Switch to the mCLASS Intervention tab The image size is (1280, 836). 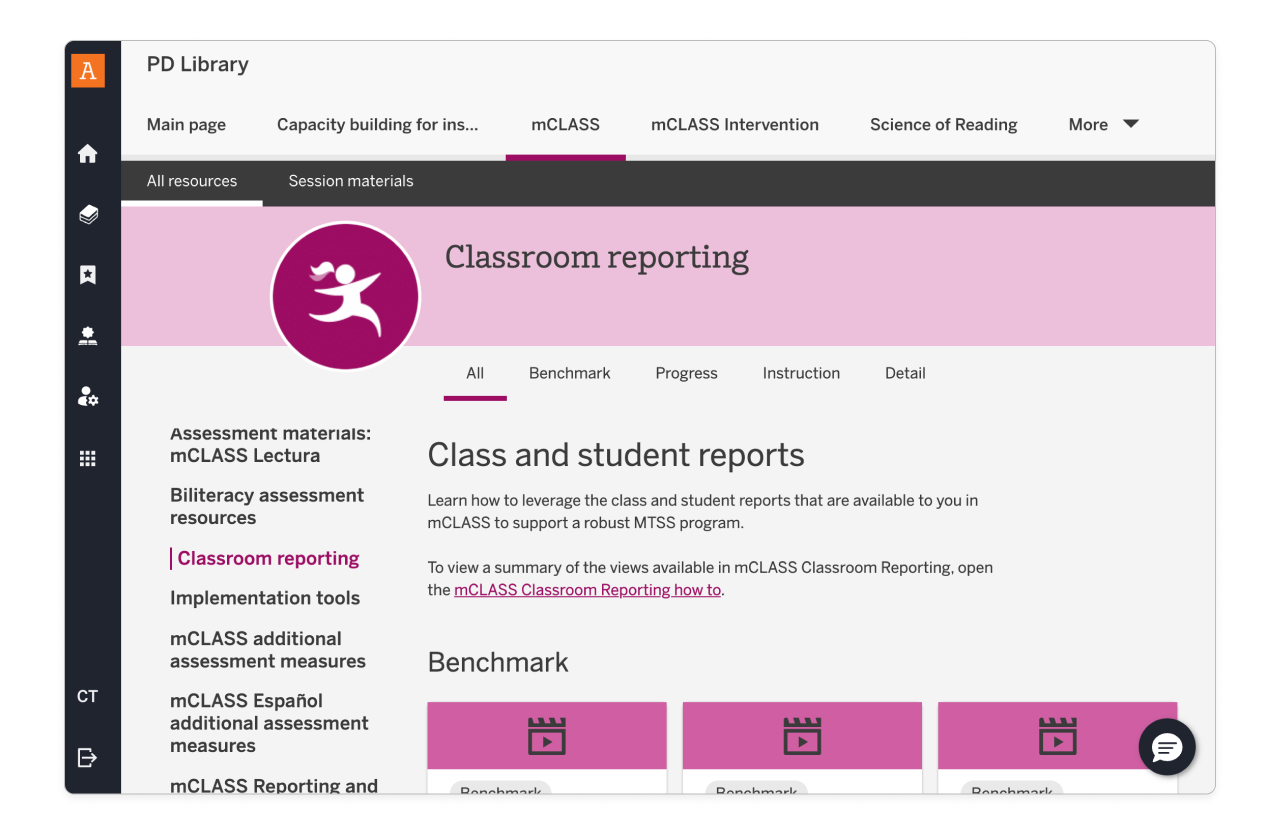tap(734, 124)
